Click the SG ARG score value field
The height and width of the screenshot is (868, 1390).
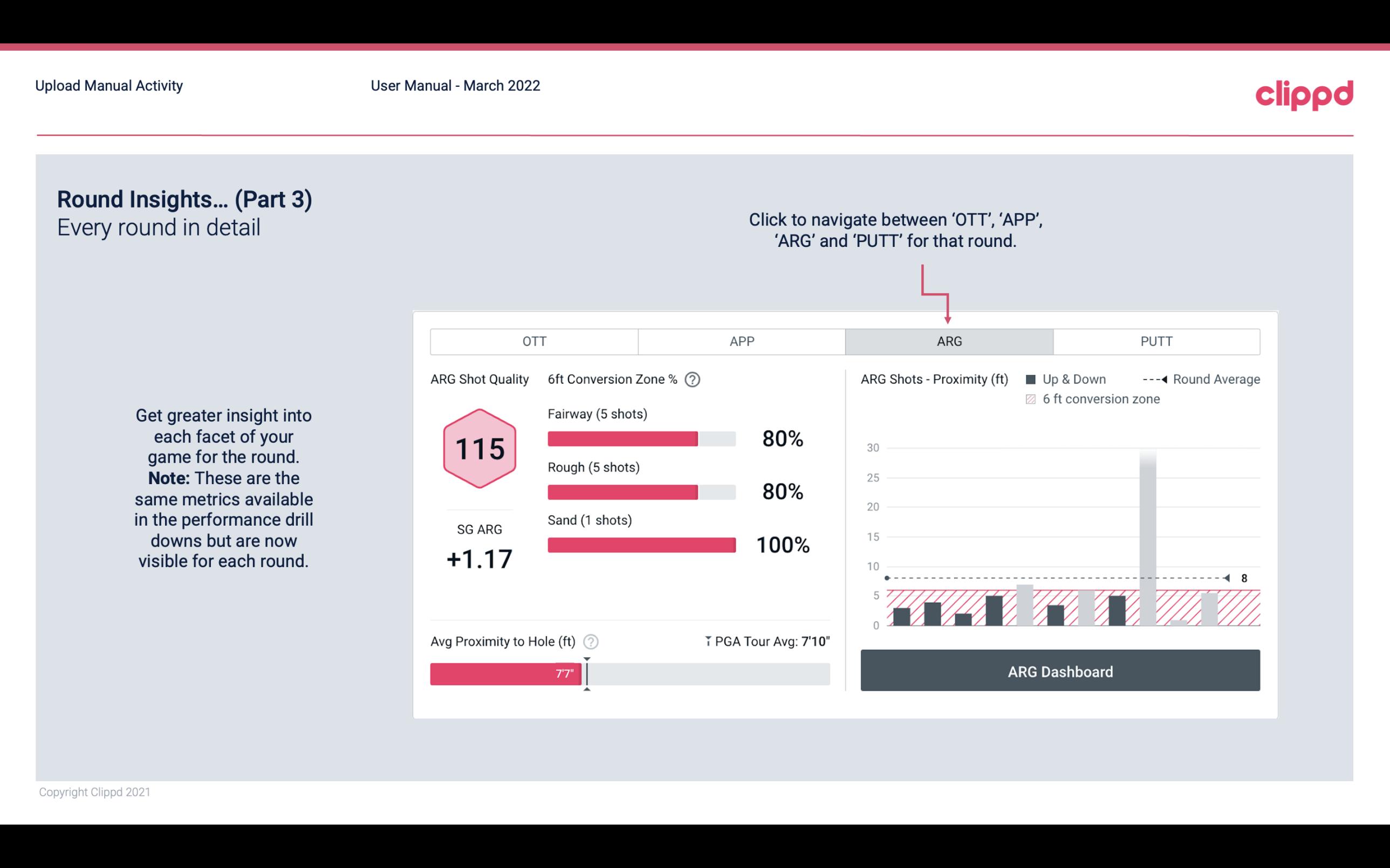(x=478, y=557)
